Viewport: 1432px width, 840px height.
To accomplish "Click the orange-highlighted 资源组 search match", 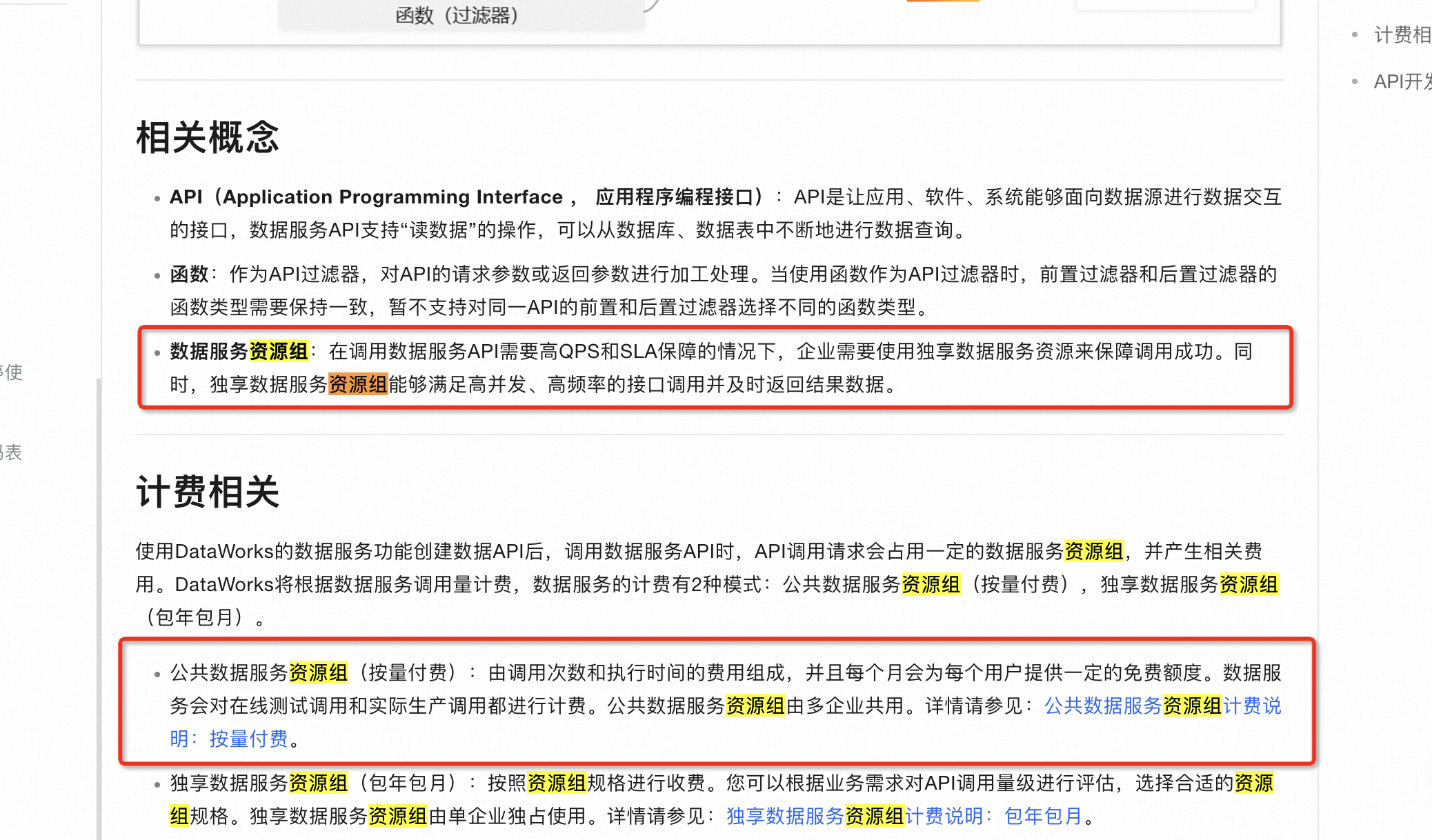I will click(x=358, y=384).
